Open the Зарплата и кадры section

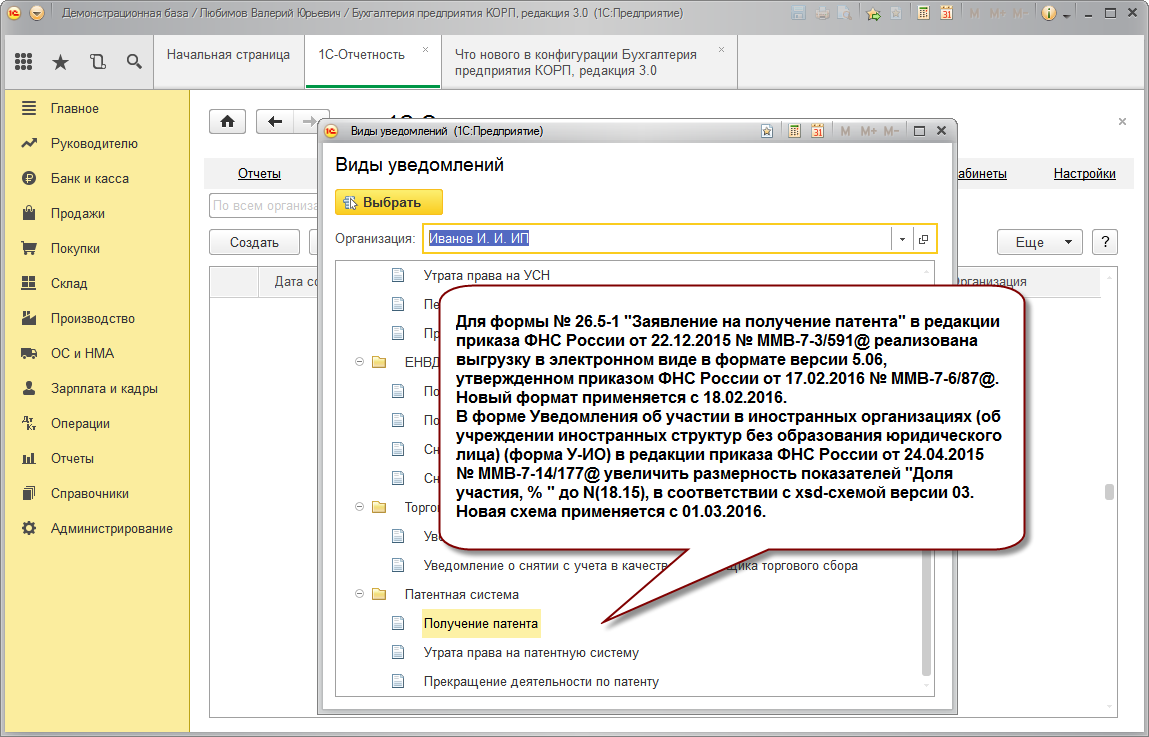[x=104, y=388]
